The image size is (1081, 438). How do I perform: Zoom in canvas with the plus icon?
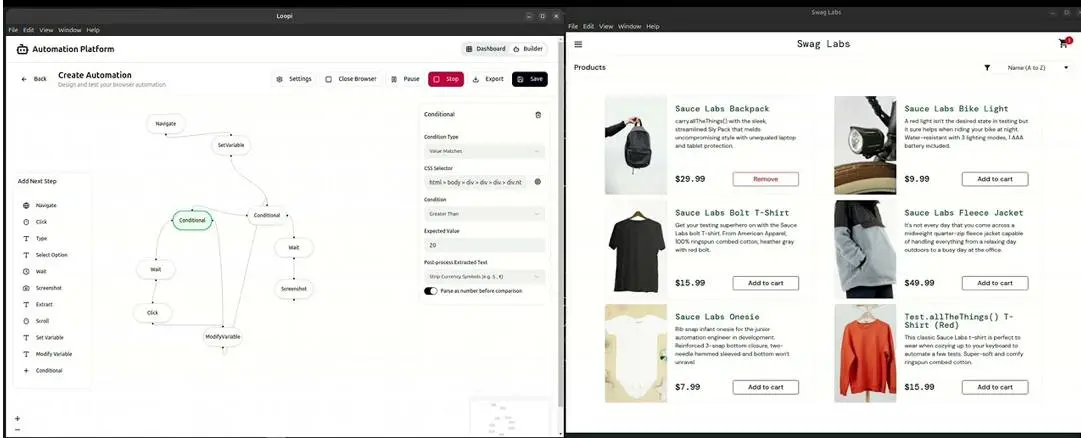[17, 418]
